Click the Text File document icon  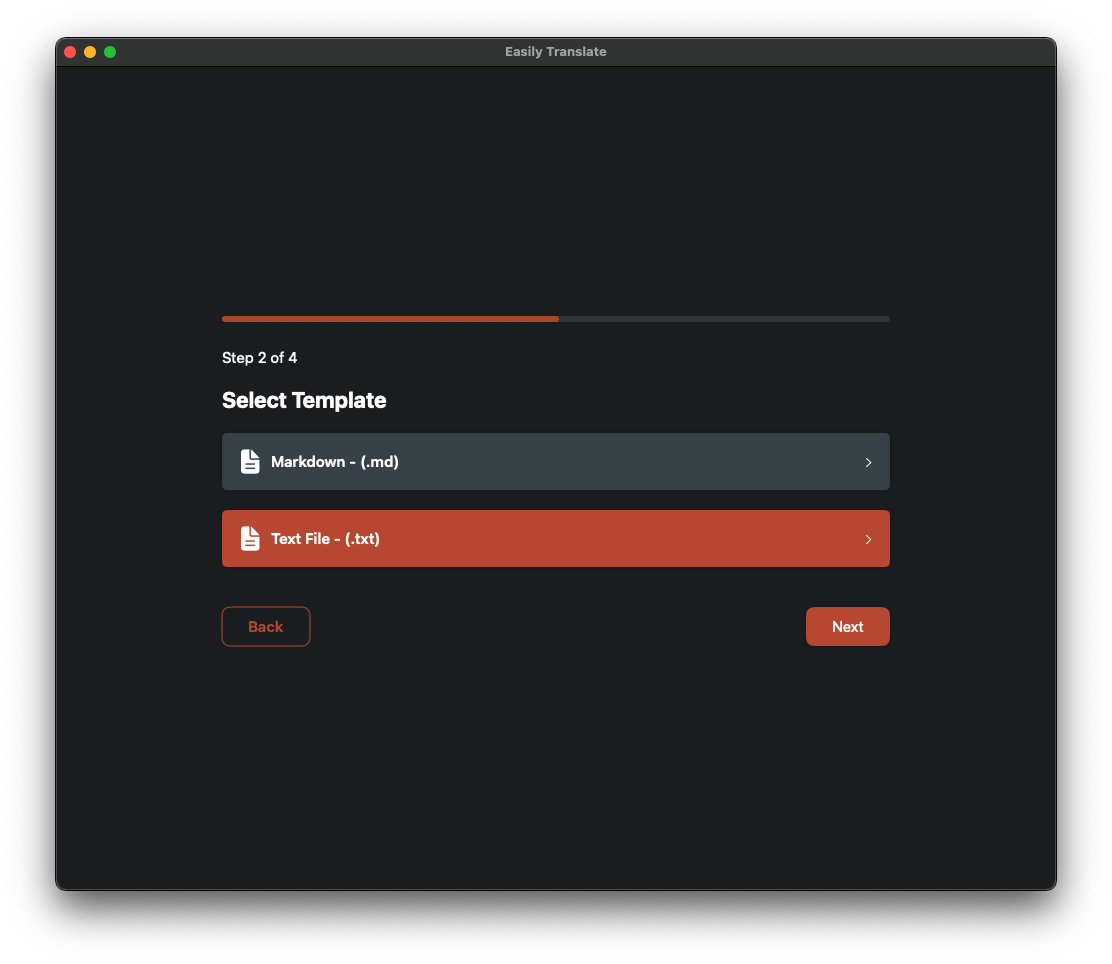pyautogui.click(x=250, y=539)
